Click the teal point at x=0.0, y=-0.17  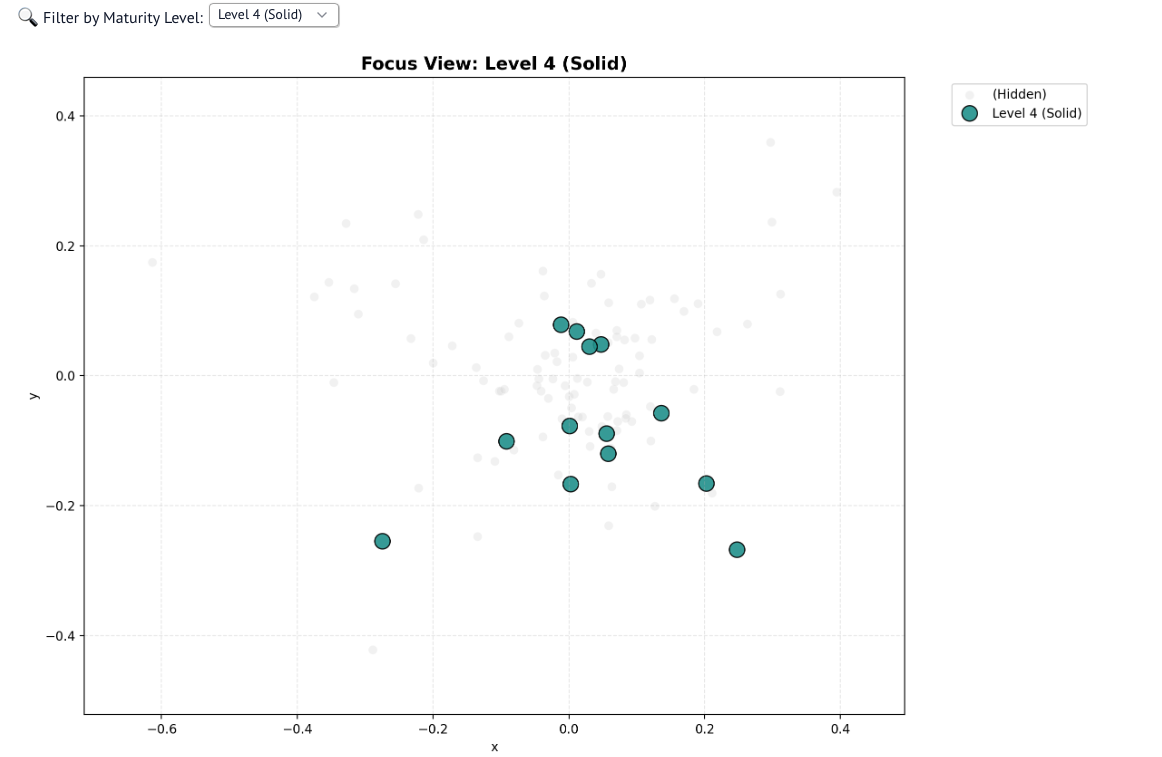click(570, 484)
